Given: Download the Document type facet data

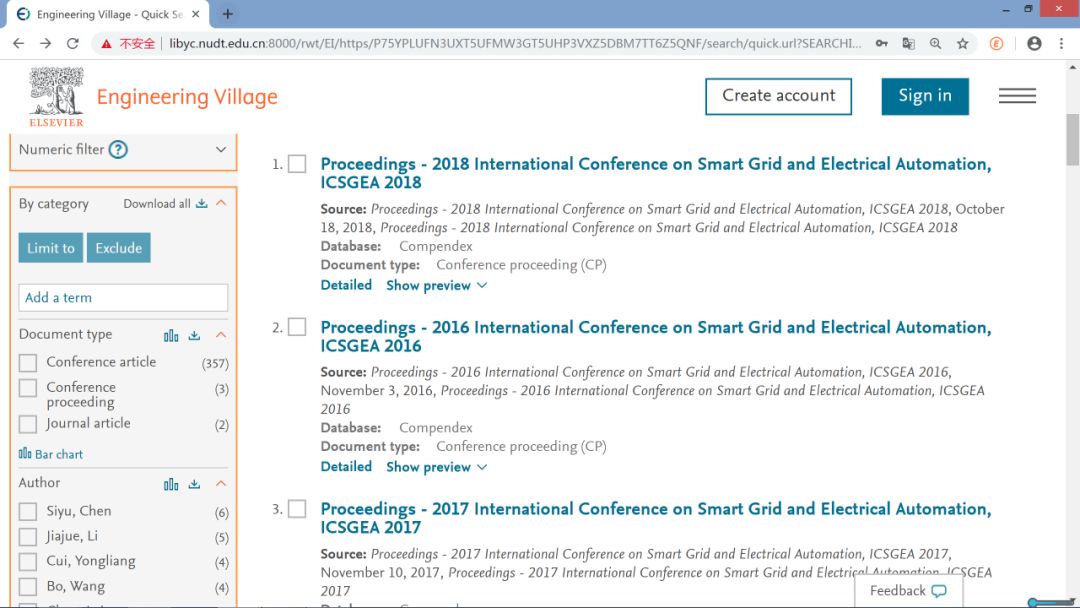Looking at the screenshot, I should click(195, 335).
